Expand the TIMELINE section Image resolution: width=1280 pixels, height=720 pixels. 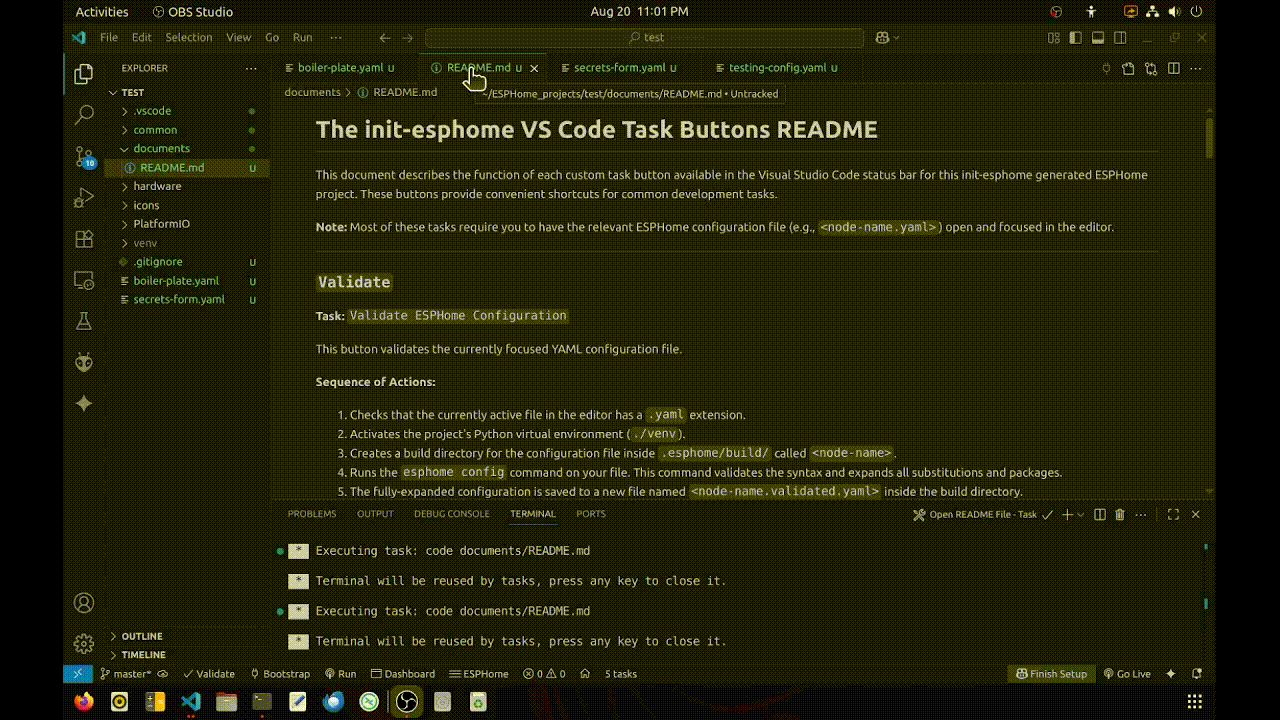pyautogui.click(x=144, y=655)
